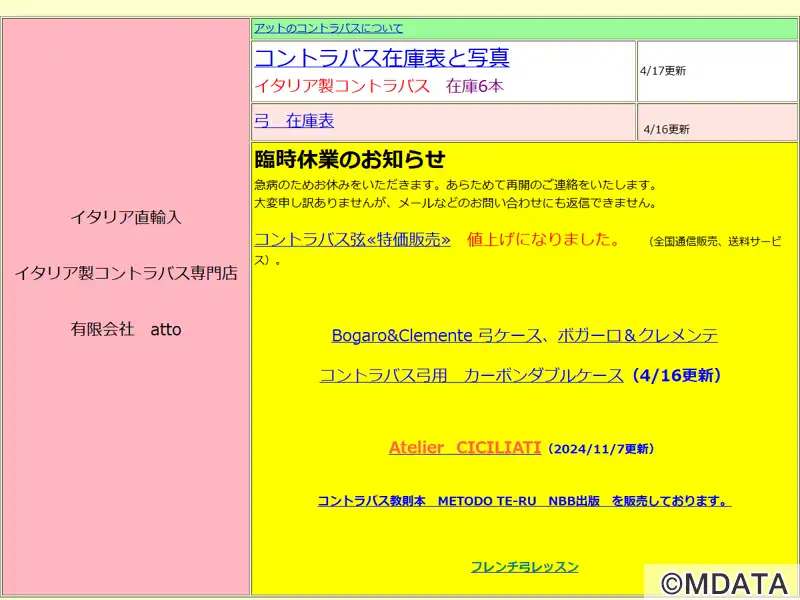Open コントラバス弓用 カーボンダブルケース link
Screen dimensions: 800x600
pyautogui.click(x=471, y=376)
